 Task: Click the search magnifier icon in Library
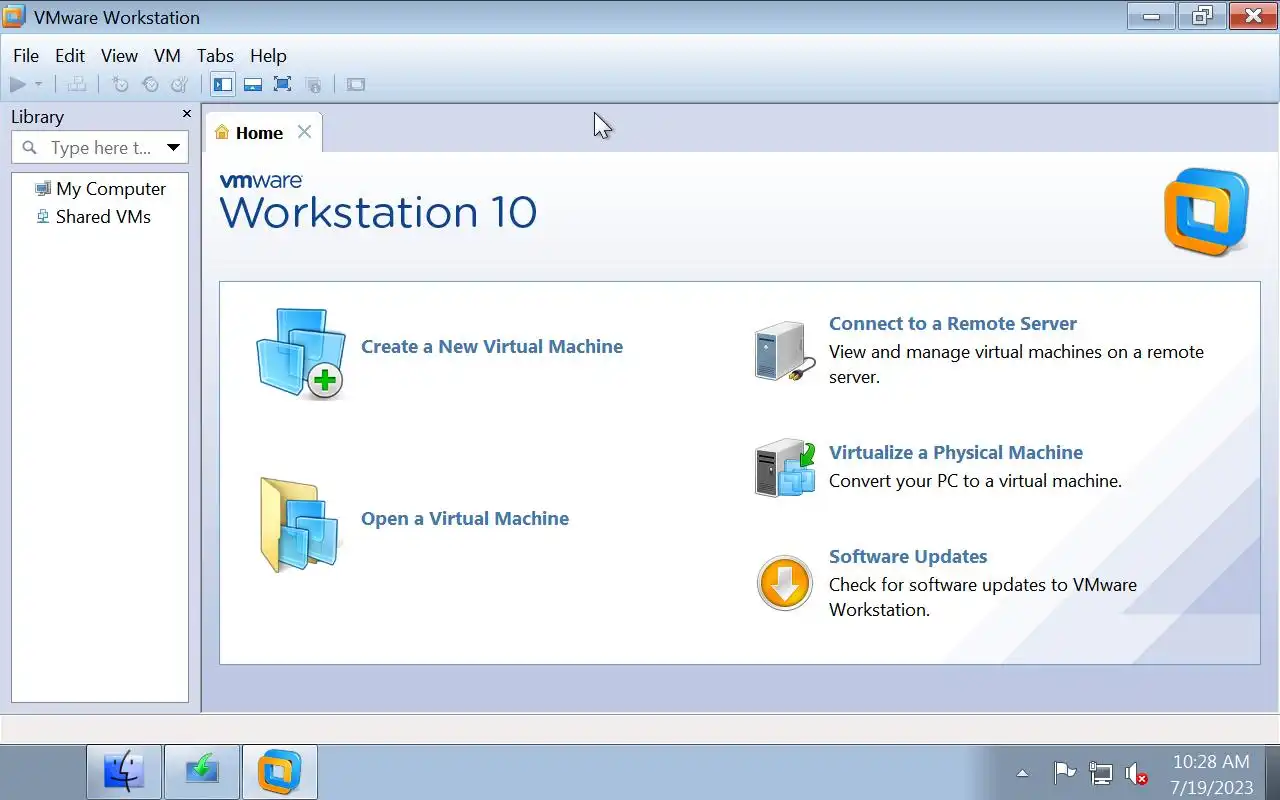pos(30,148)
